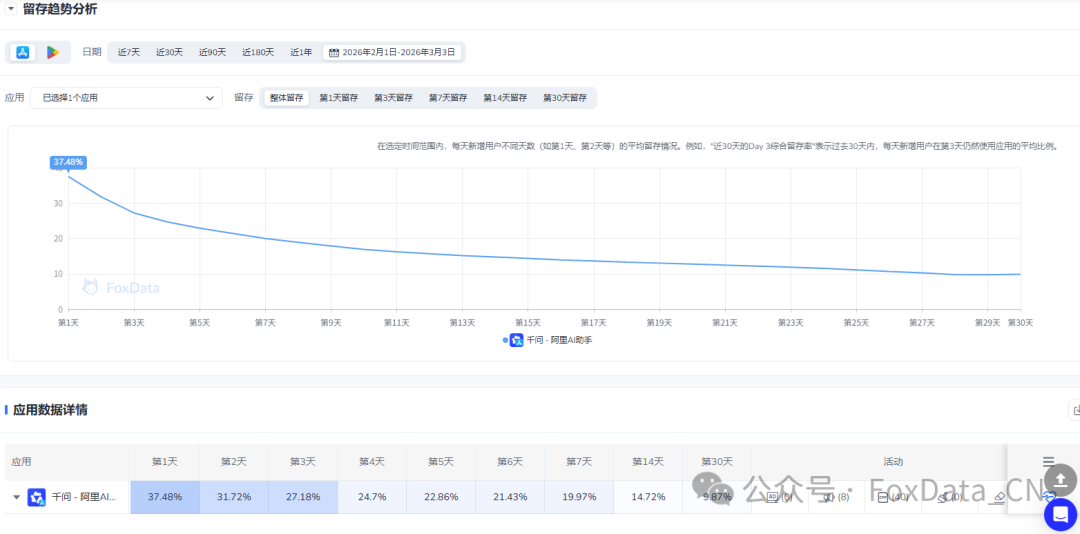1080x534 pixels.
Task: Click the 第30天 column header
Action: coord(717,462)
